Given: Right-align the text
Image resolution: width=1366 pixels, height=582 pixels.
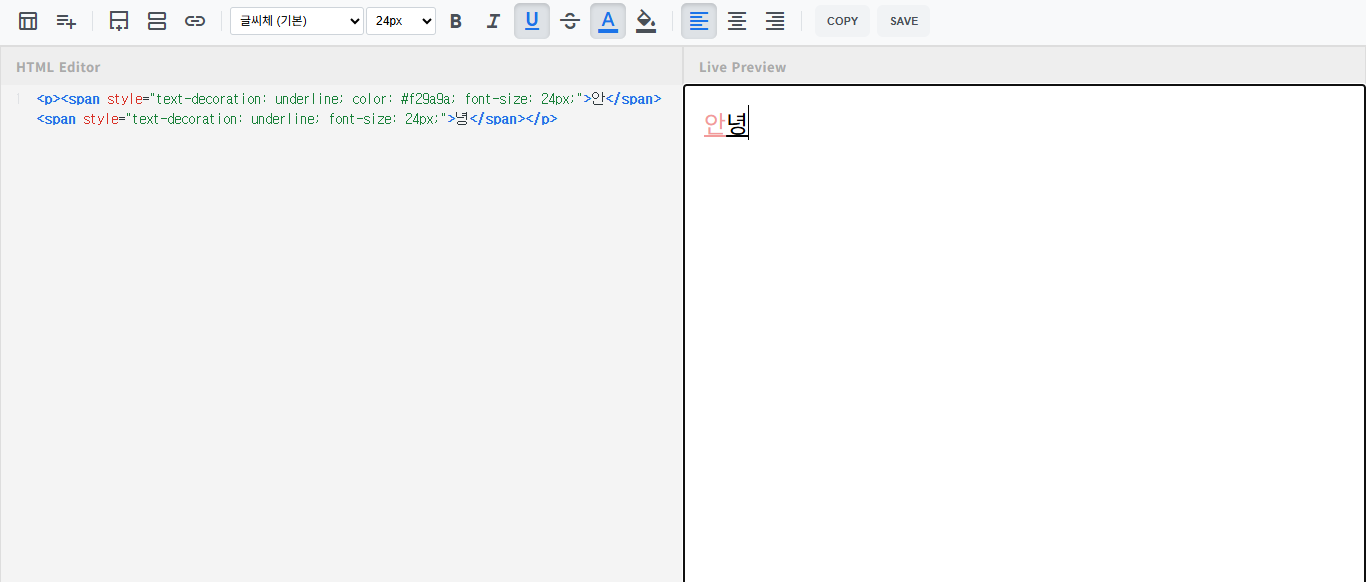Looking at the screenshot, I should [x=775, y=21].
